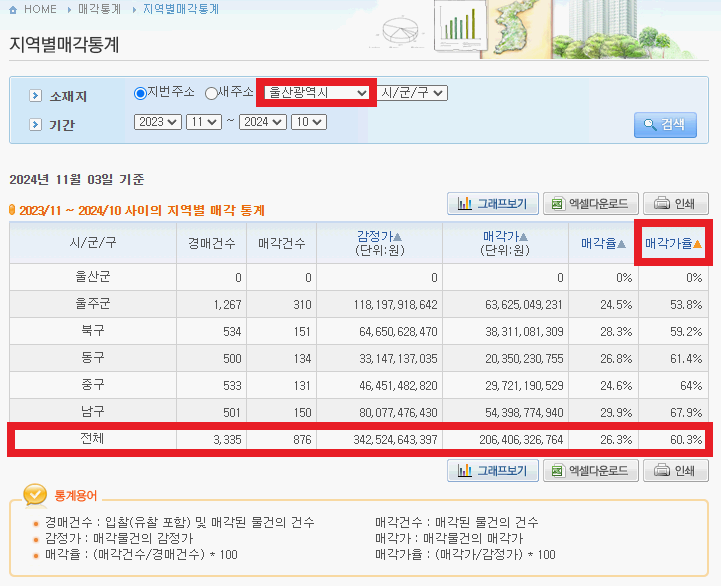Click the 59.2% value in 북구 row
The height and width of the screenshot is (586, 721).
[686, 332]
